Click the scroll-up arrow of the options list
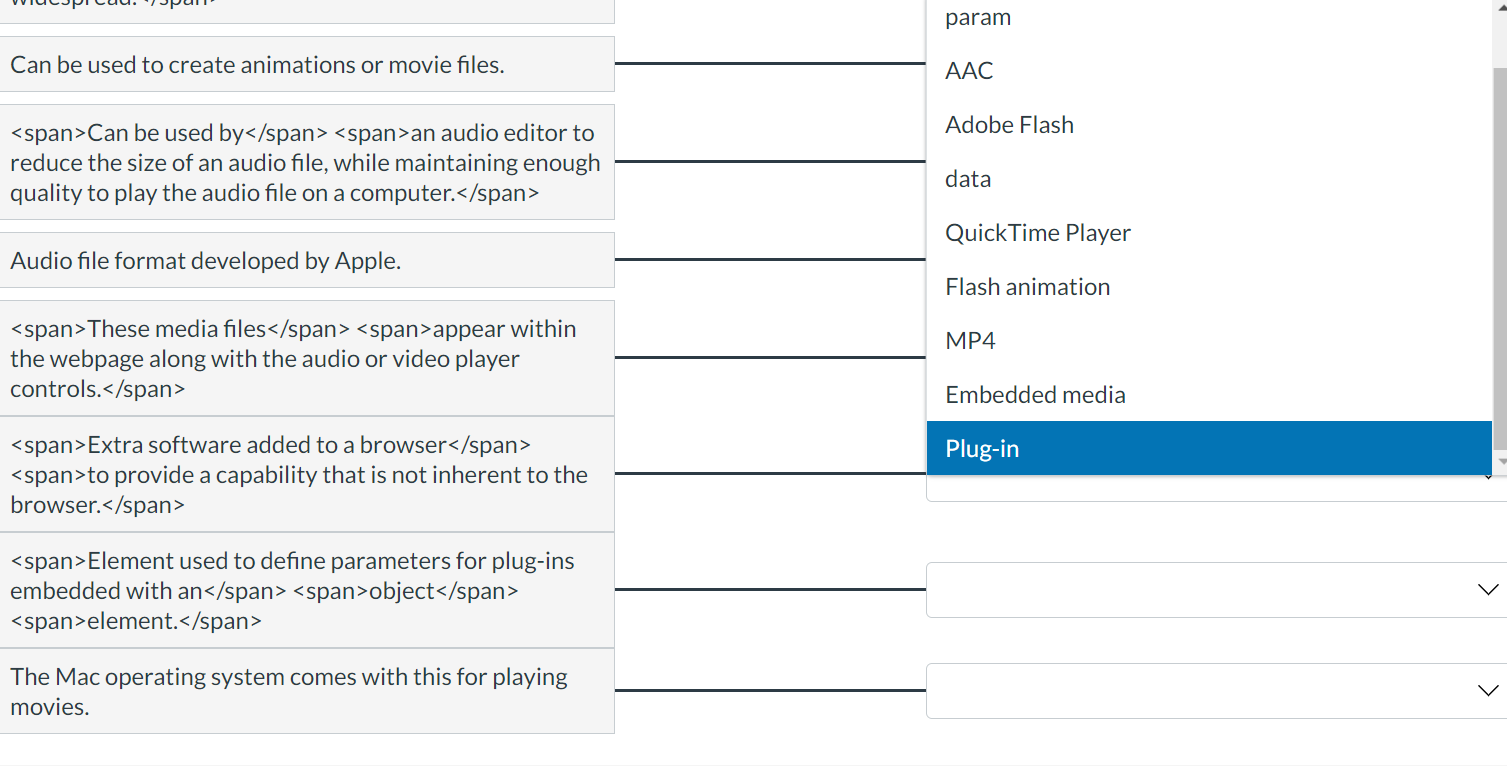The image size is (1507, 768). tap(1499, 6)
